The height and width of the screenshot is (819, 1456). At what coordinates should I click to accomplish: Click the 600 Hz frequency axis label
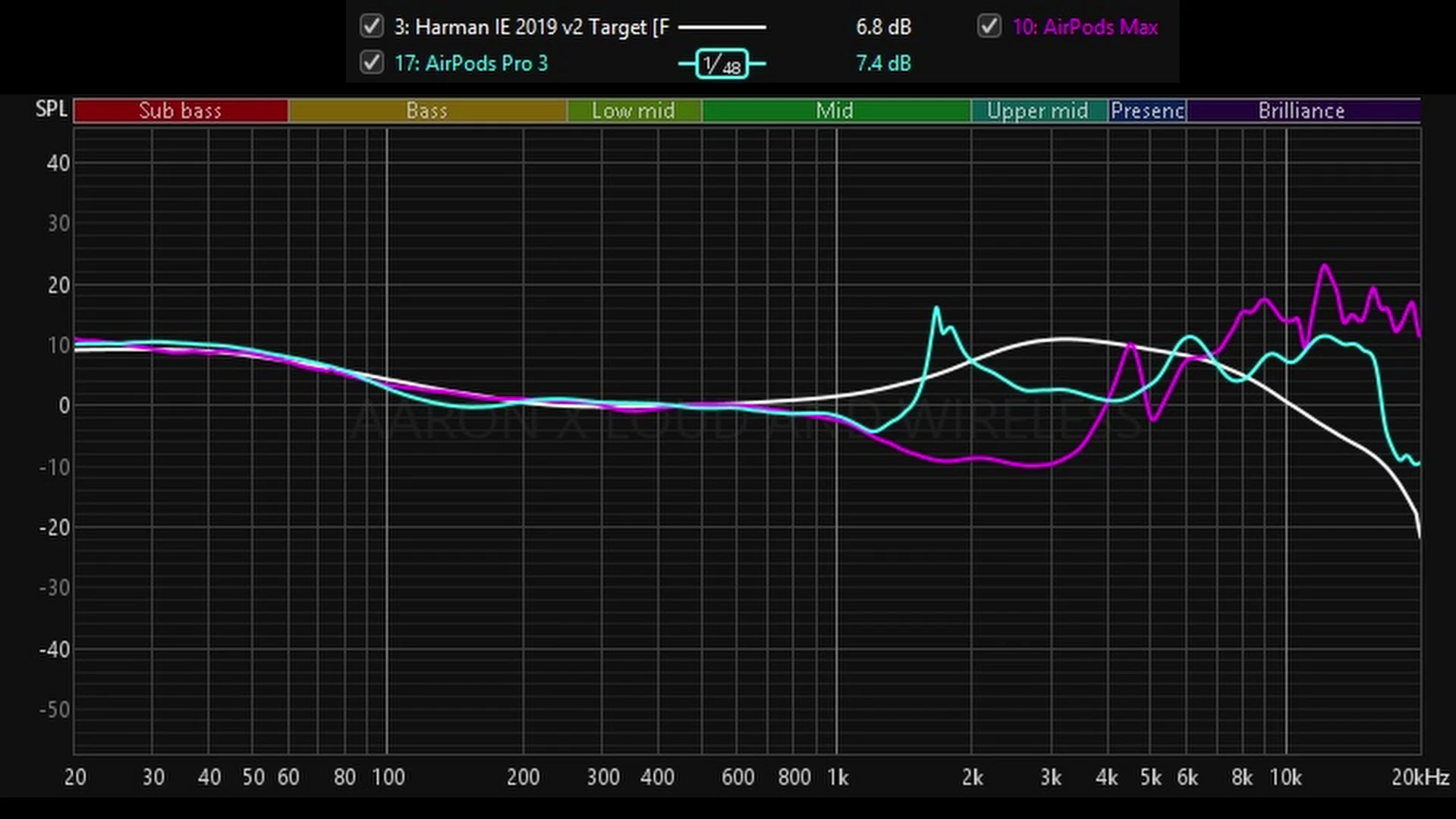[738, 777]
